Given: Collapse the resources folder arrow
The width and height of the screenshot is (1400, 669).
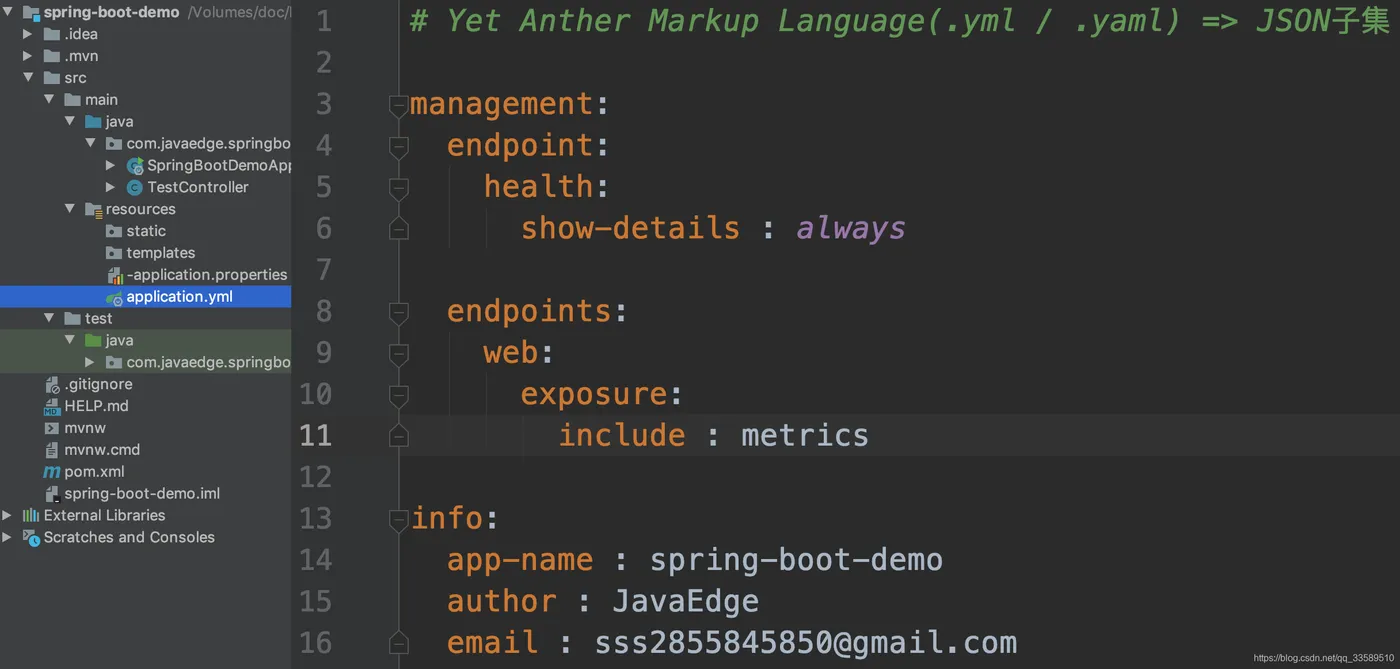Looking at the screenshot, I should (x=70, y=209).
